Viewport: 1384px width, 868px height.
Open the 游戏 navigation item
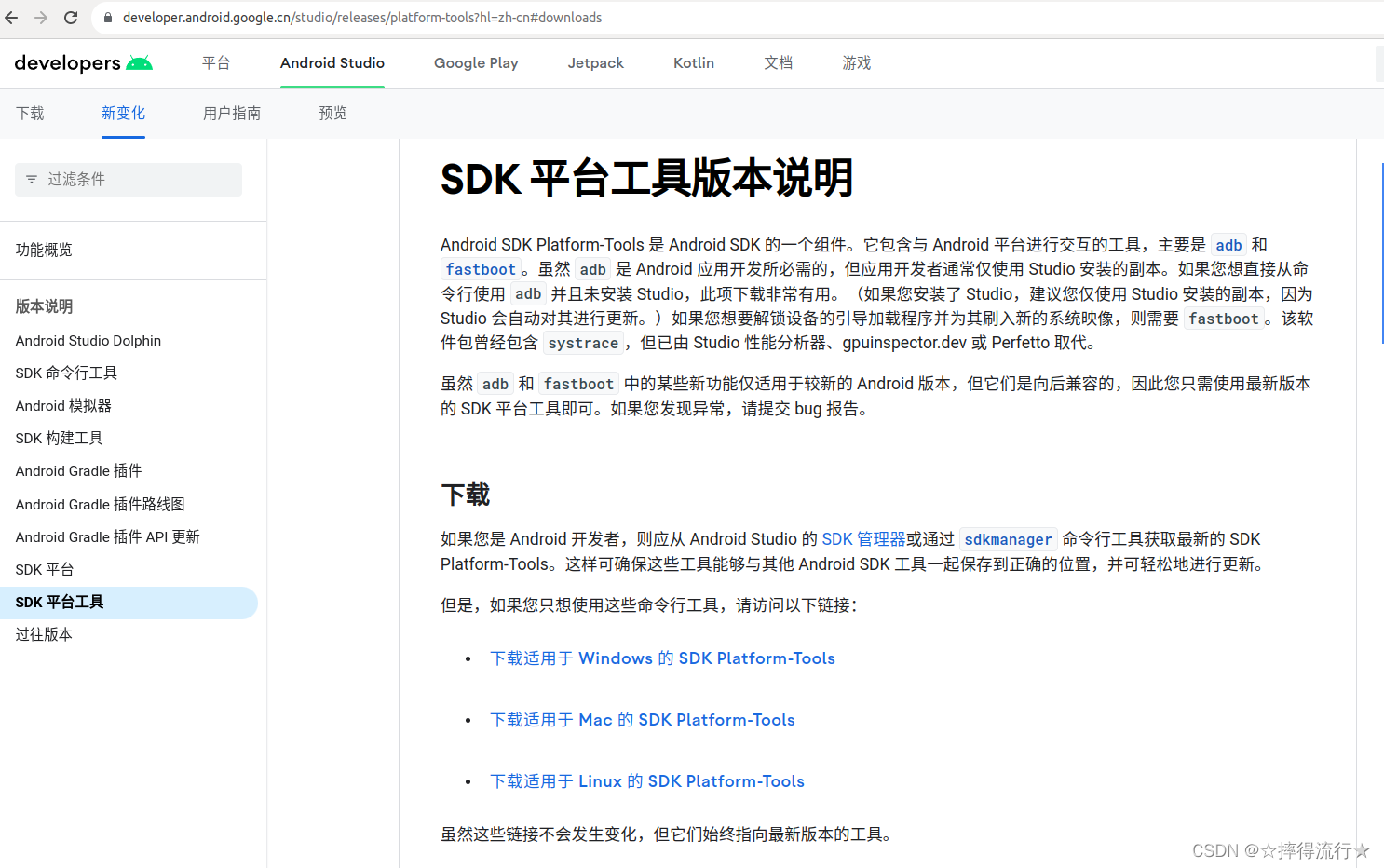857,63
